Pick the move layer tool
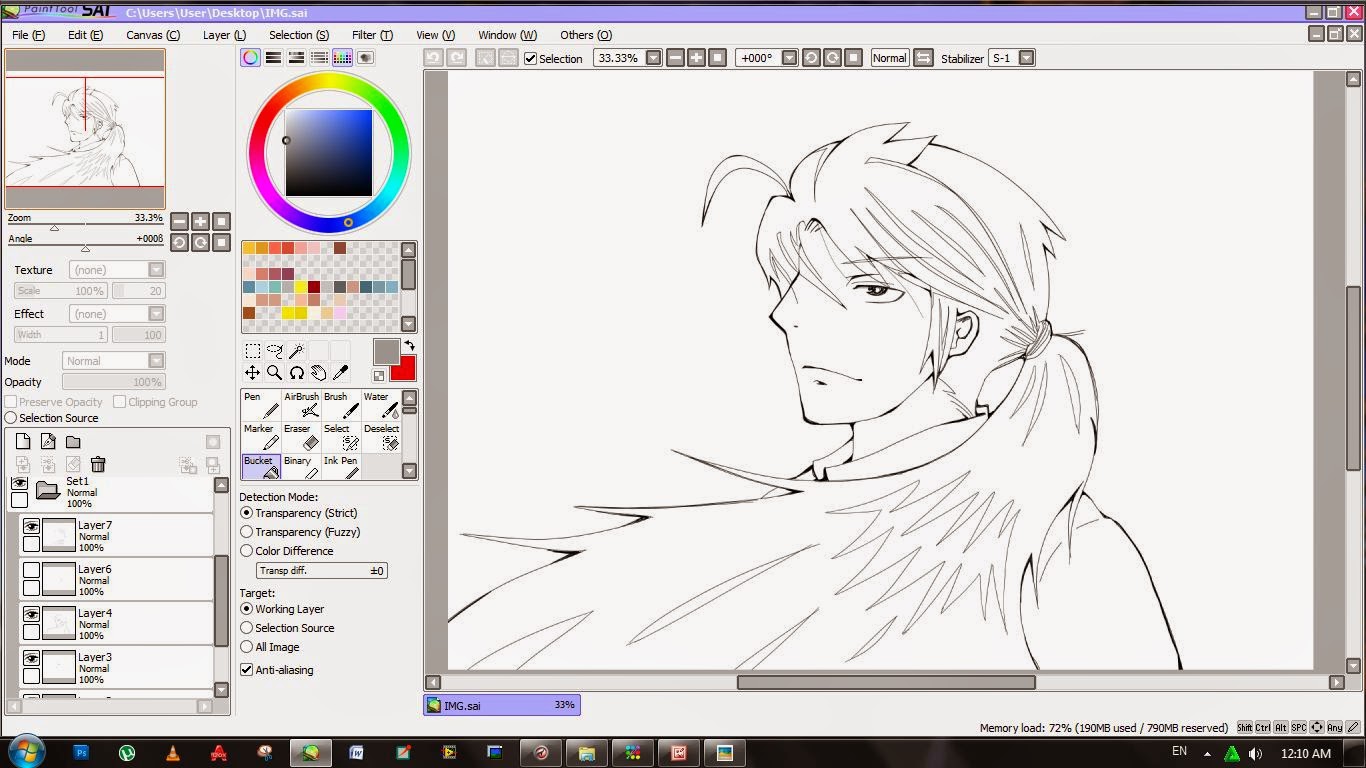Screen dimensions: 1366x768 click(253, 373)
